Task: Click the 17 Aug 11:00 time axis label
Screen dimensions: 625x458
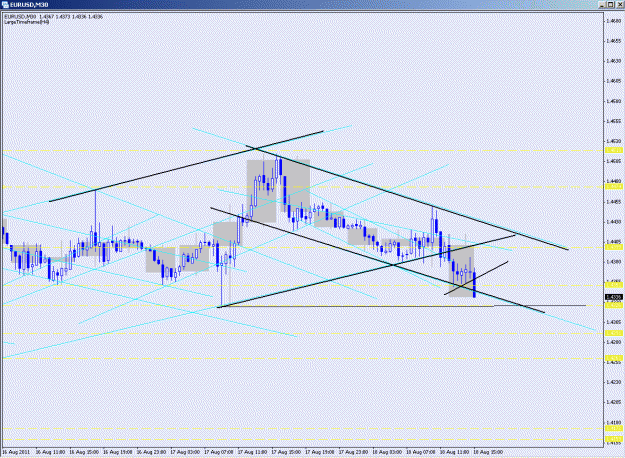Action: pos(253,452)
